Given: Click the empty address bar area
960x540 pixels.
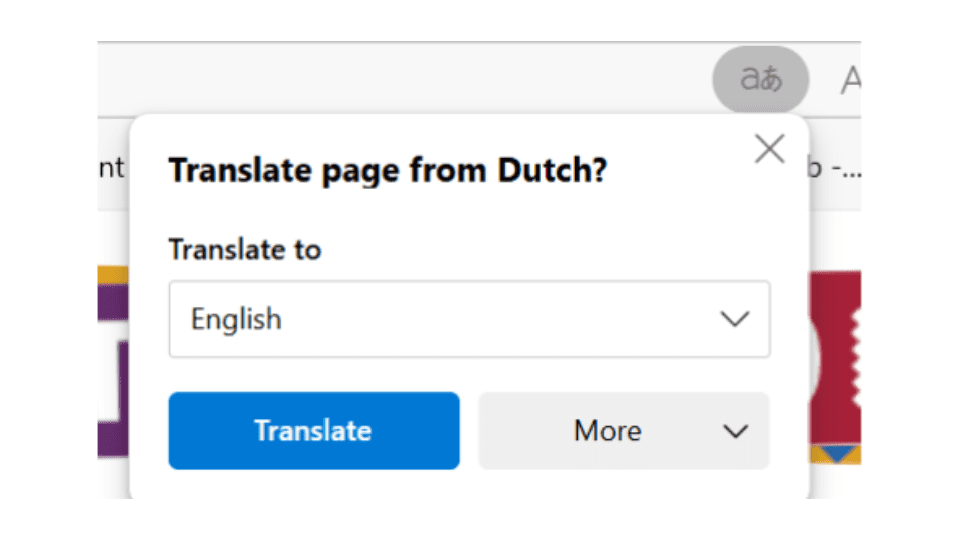Looking at the screenshot, I should point(400,80).
